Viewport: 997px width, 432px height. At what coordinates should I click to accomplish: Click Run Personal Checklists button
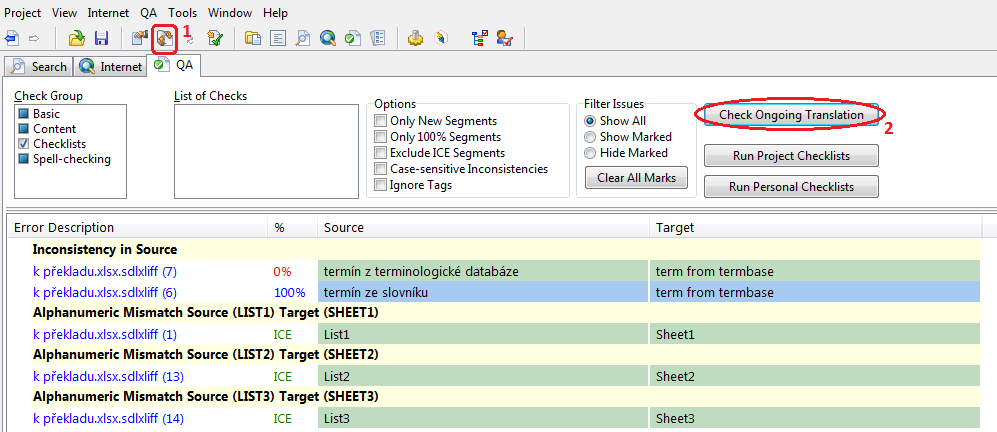pyautogui.click(x=791, y=186)
